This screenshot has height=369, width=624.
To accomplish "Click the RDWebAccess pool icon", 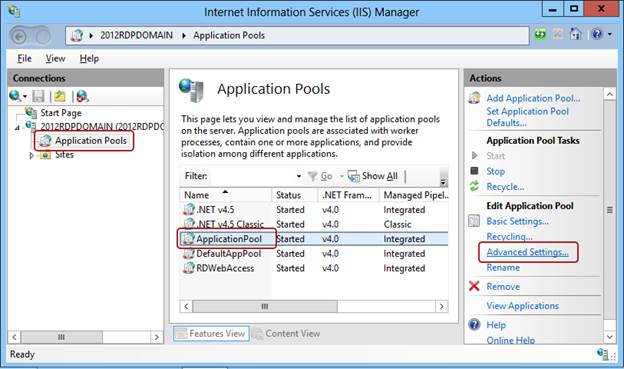I will coord(189,268).
